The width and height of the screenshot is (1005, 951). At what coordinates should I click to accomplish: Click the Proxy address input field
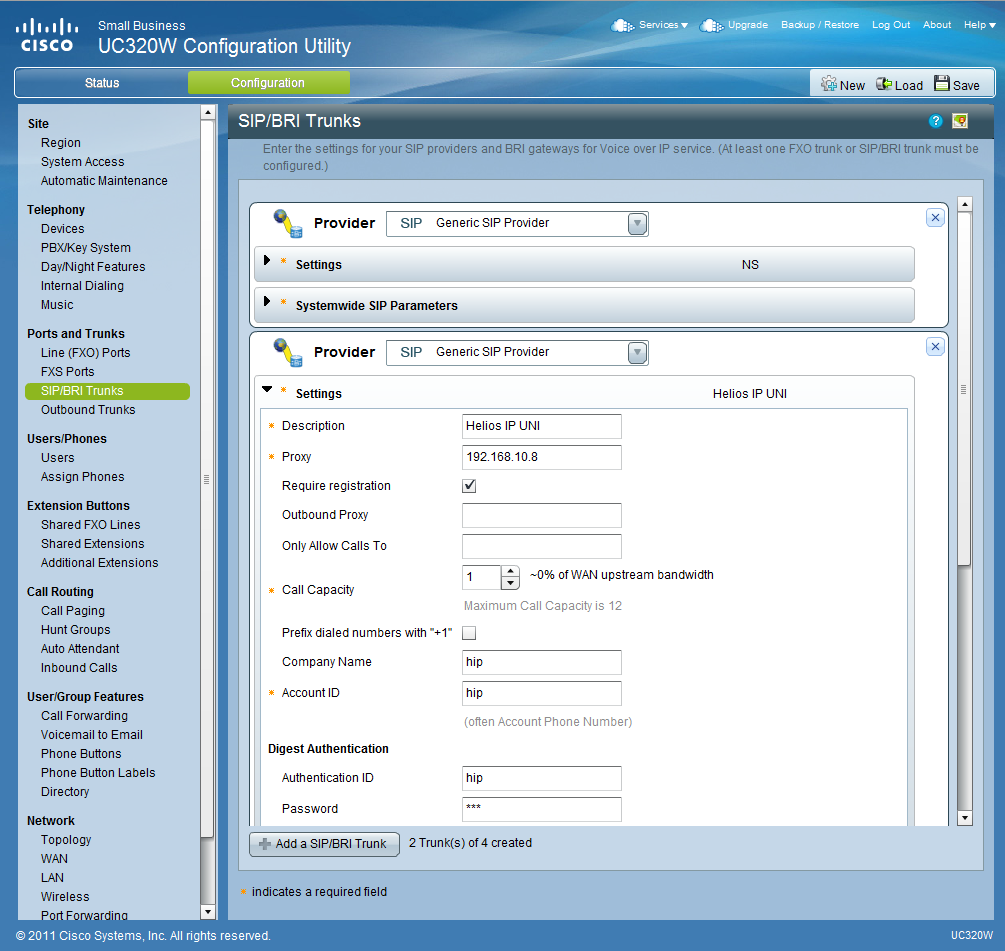541,457
